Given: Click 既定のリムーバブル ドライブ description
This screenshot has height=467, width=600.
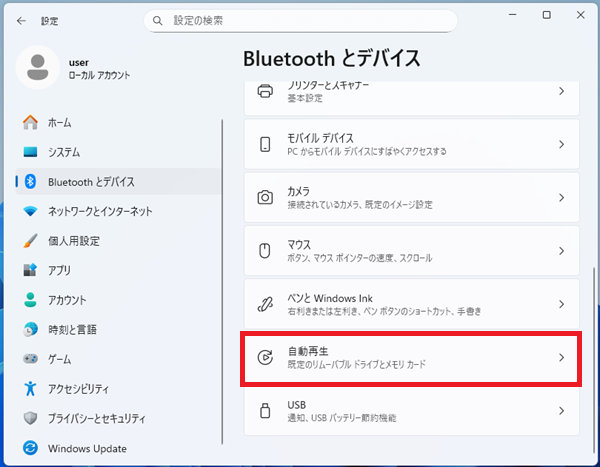Looking at the screenshot, I should pyautogui.click(x=356, y=364).
